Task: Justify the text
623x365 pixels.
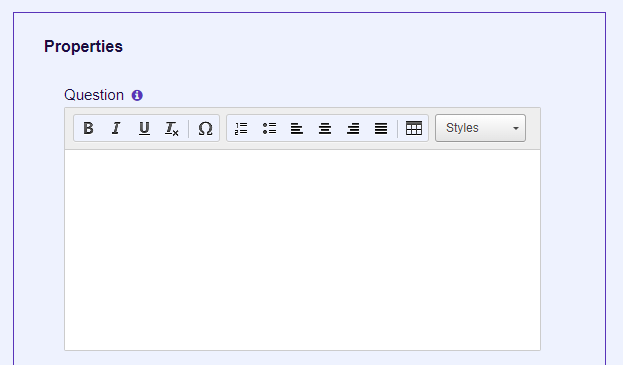Action: coord(381,128)
